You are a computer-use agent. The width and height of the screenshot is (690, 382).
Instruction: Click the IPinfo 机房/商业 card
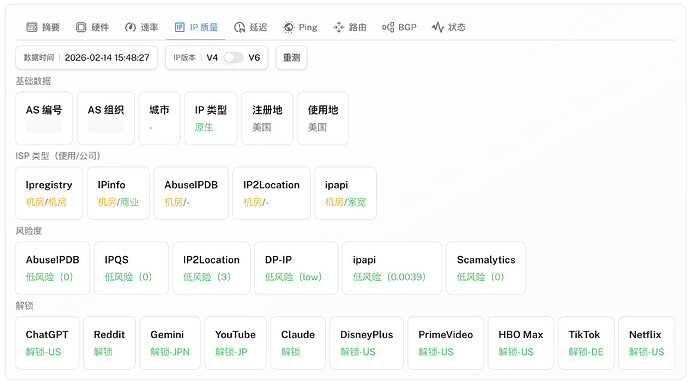pyautogui.click(x=118, y=193)
